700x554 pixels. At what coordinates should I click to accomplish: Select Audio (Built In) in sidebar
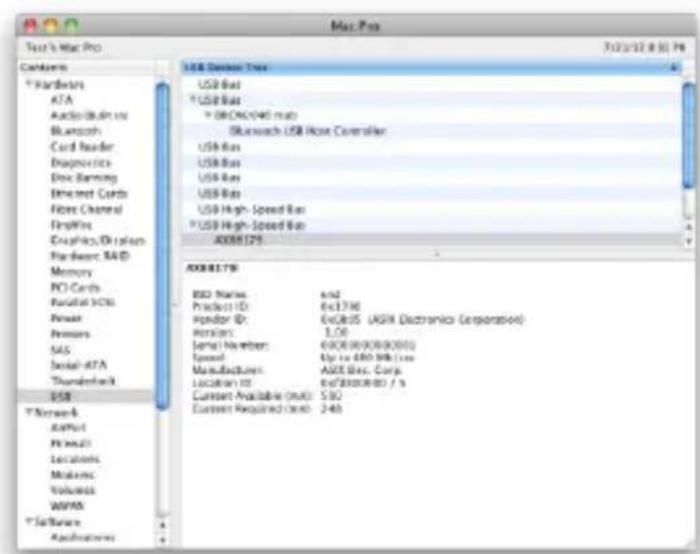[x=89, y=116]
